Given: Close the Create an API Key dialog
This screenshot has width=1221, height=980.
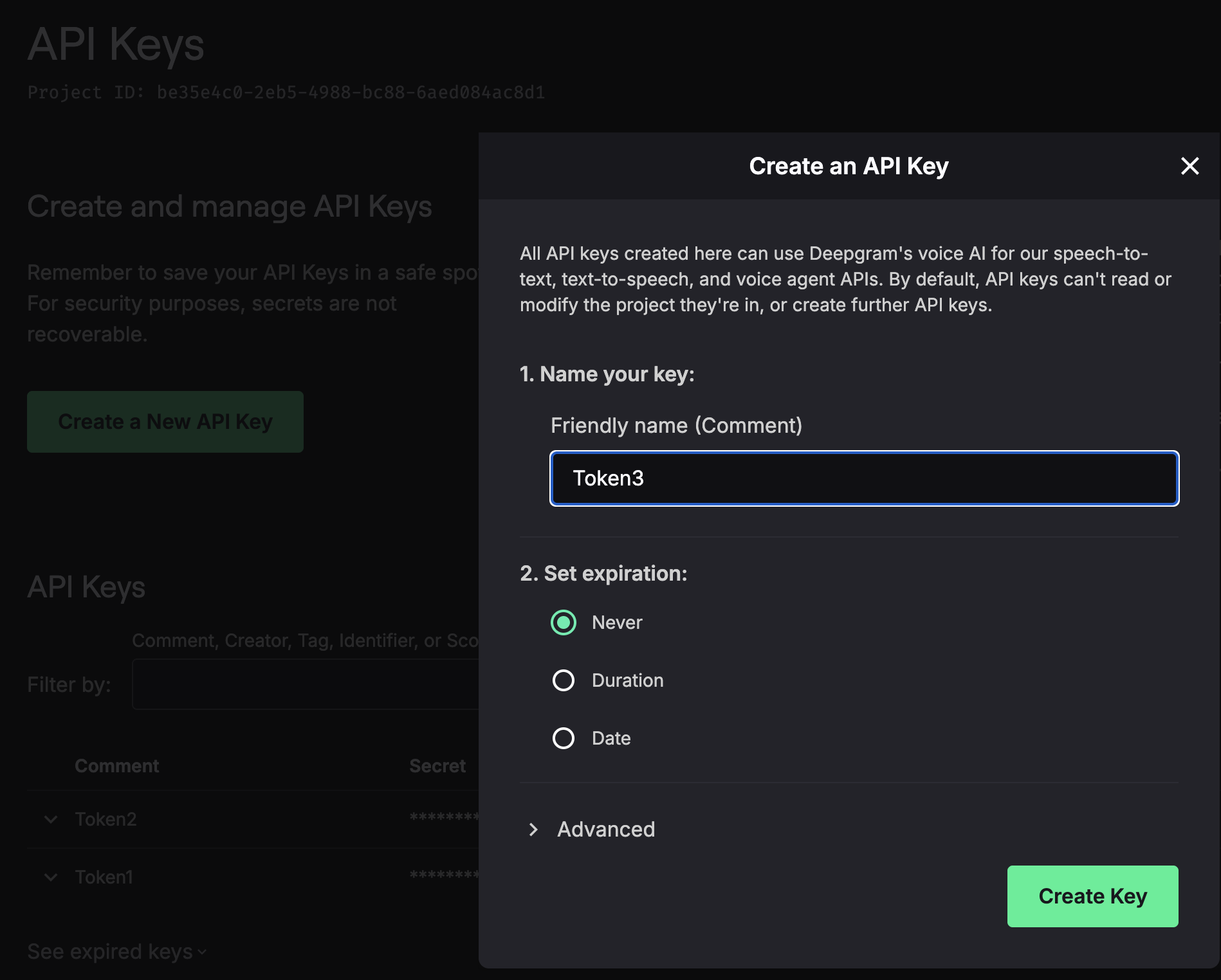Looking at the screenshot, I should (x=1189, y=166).
